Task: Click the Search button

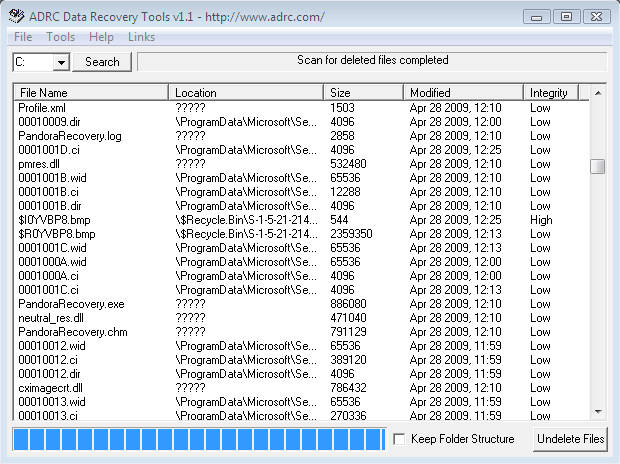Action: point(102,62)
